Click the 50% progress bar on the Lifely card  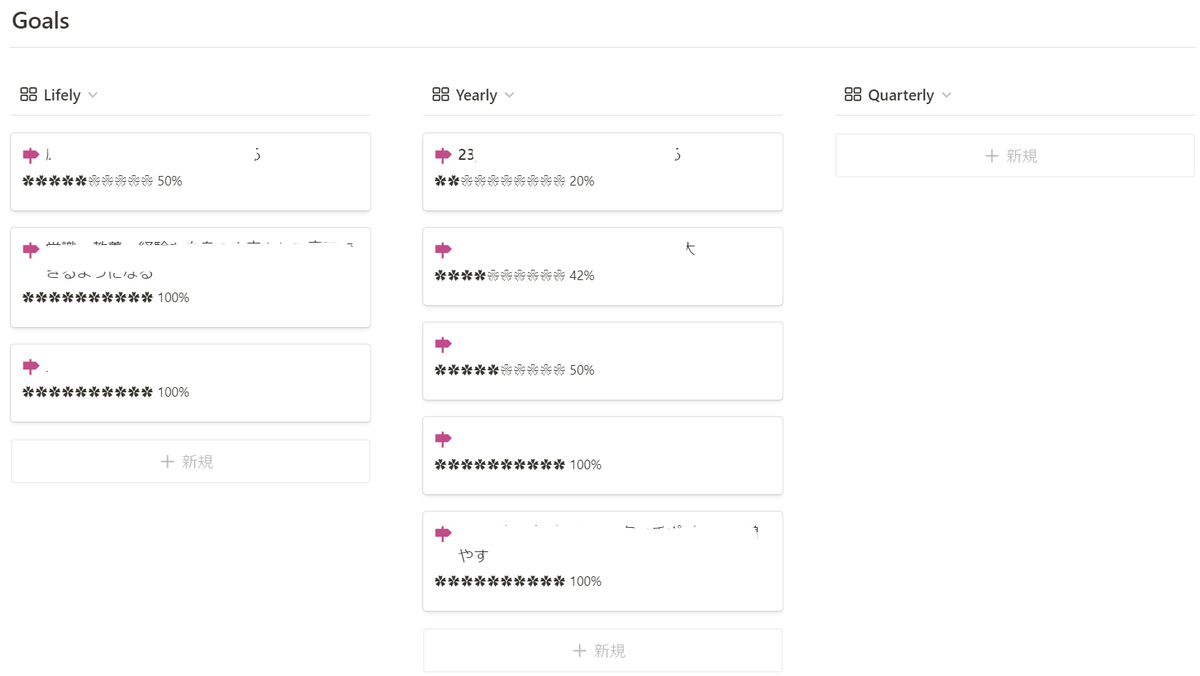tap(88, 181)
